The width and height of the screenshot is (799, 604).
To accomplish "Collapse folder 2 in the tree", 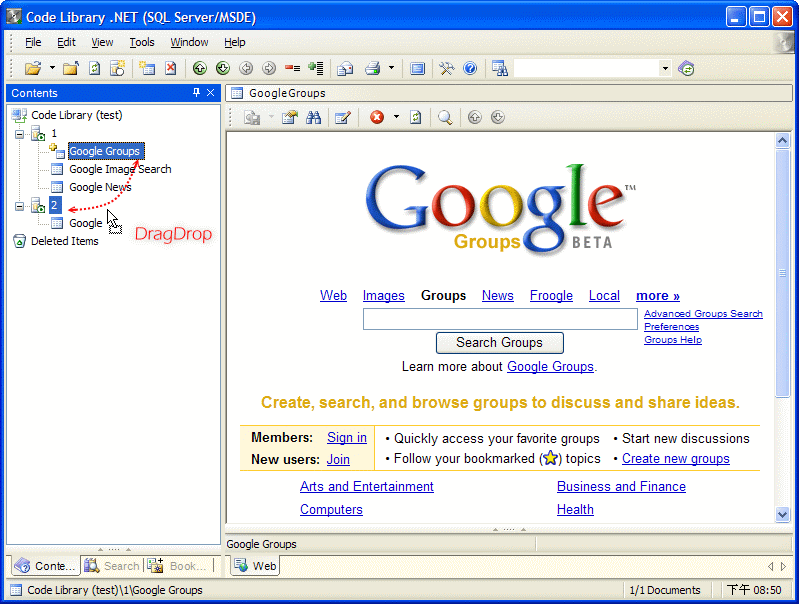I will (19, 206).
